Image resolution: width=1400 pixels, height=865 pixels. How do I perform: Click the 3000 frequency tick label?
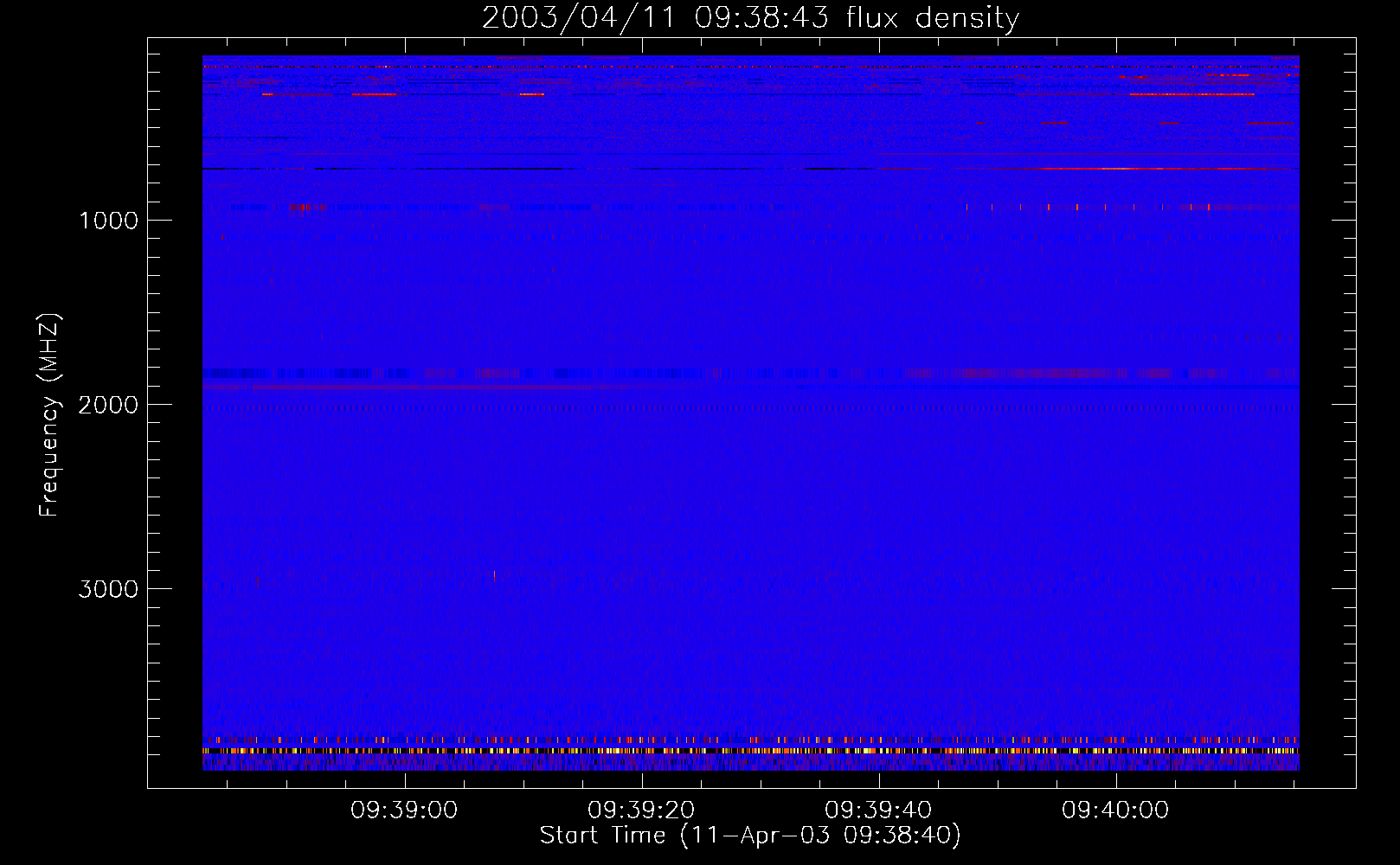[108, 589]
